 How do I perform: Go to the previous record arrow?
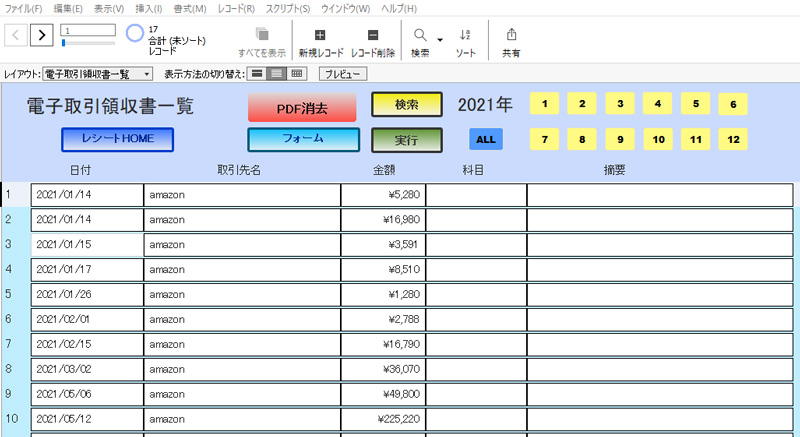coord(17,36)
